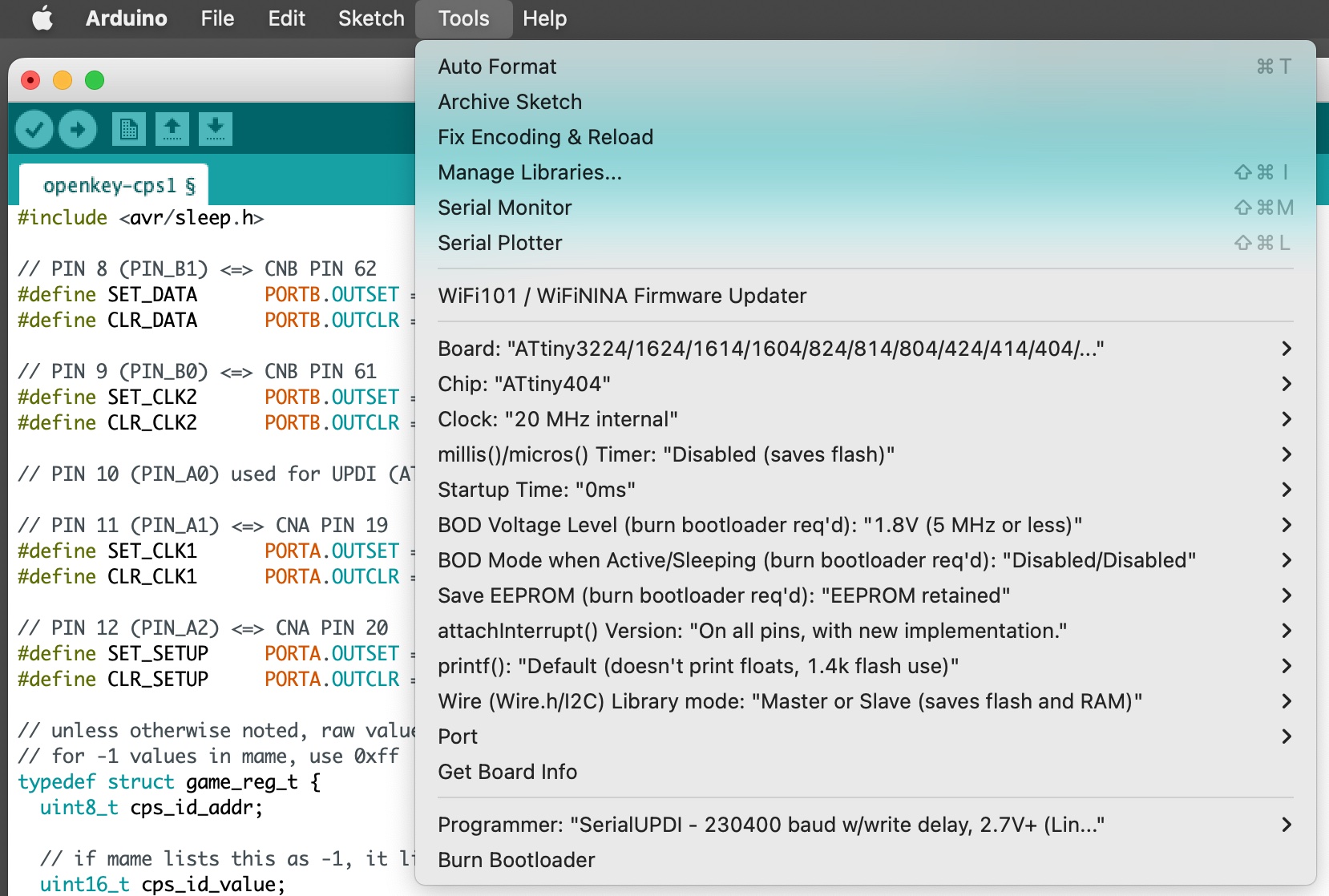Click the Save sketch down-arrow icon
The image size is (1329, 896).
(x=215, y=129)
